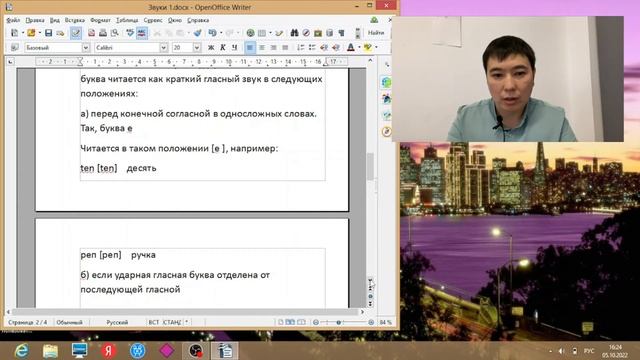
Task: Open the Вид menu
Action: [55, 20]
